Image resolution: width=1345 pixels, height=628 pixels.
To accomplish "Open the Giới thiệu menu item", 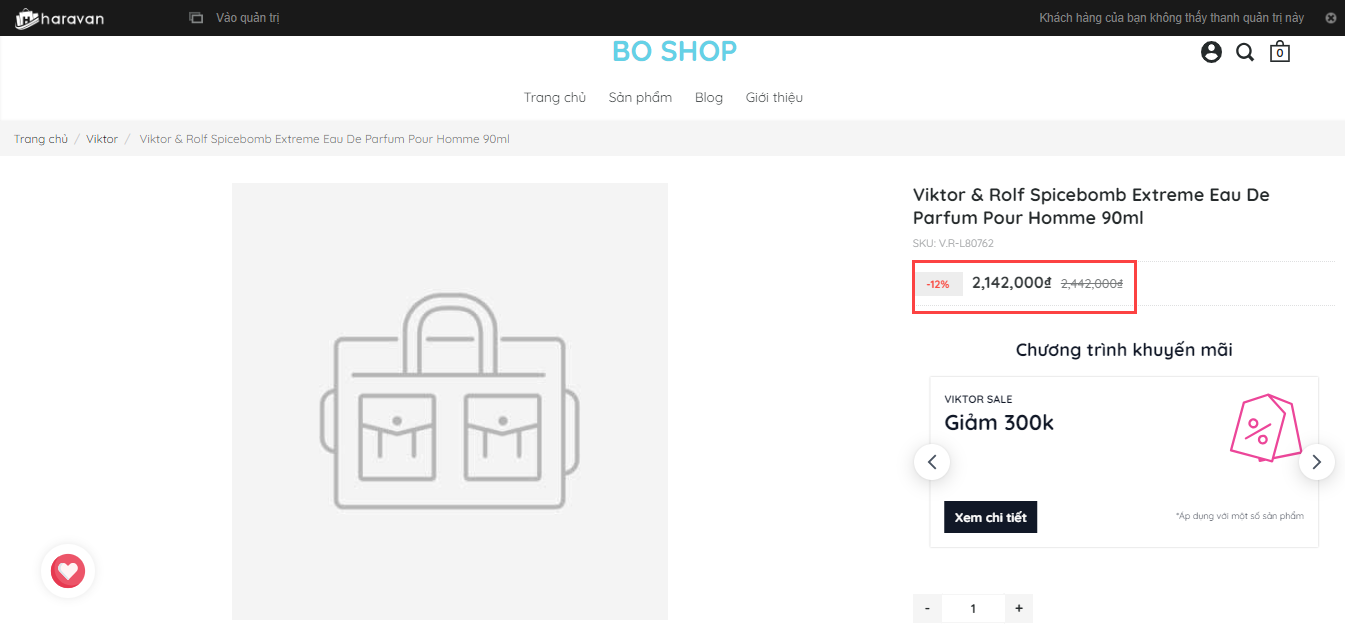I will (x=774, y=97).
